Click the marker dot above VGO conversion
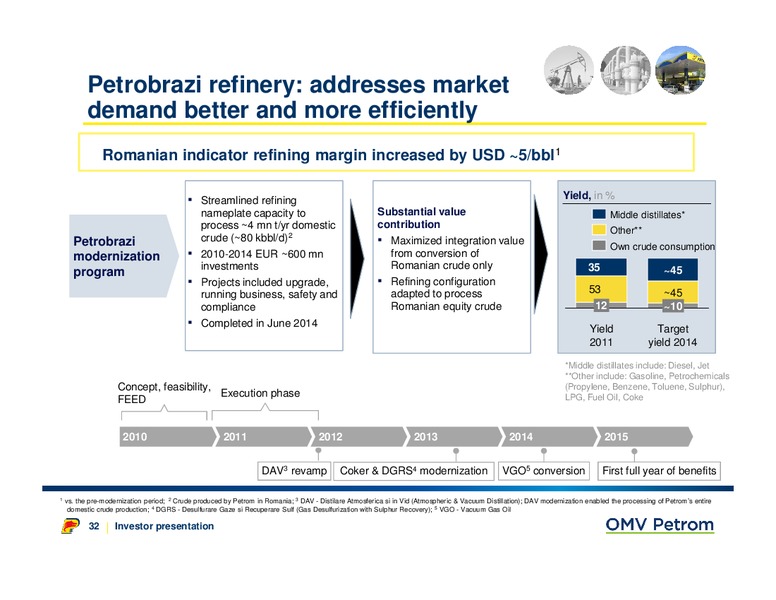The height and width of the screenshot is (600, 776). [x=544, y=451]
